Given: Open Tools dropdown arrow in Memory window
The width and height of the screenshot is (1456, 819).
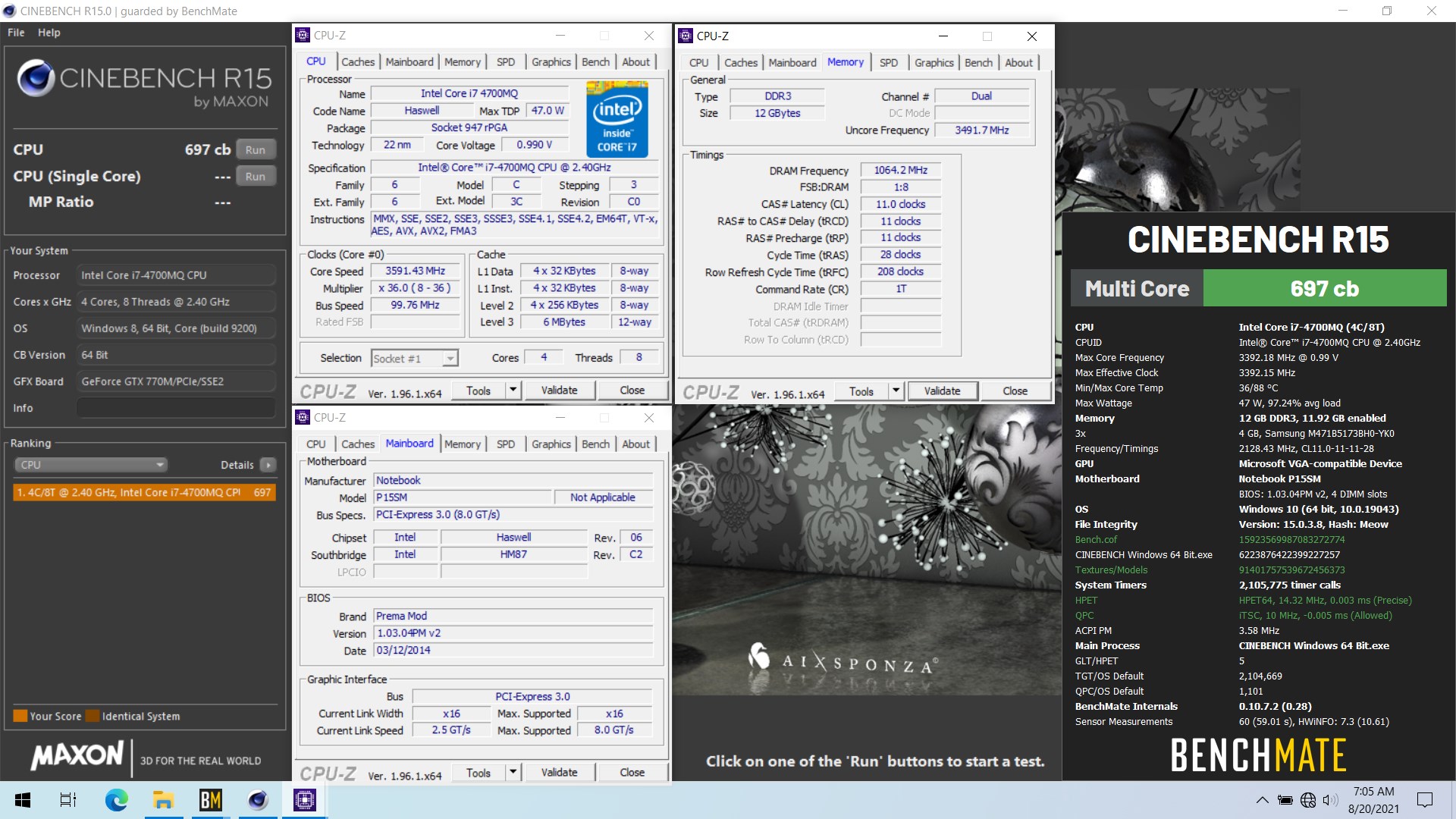Looking at the screenshot, I should point(896,391).
